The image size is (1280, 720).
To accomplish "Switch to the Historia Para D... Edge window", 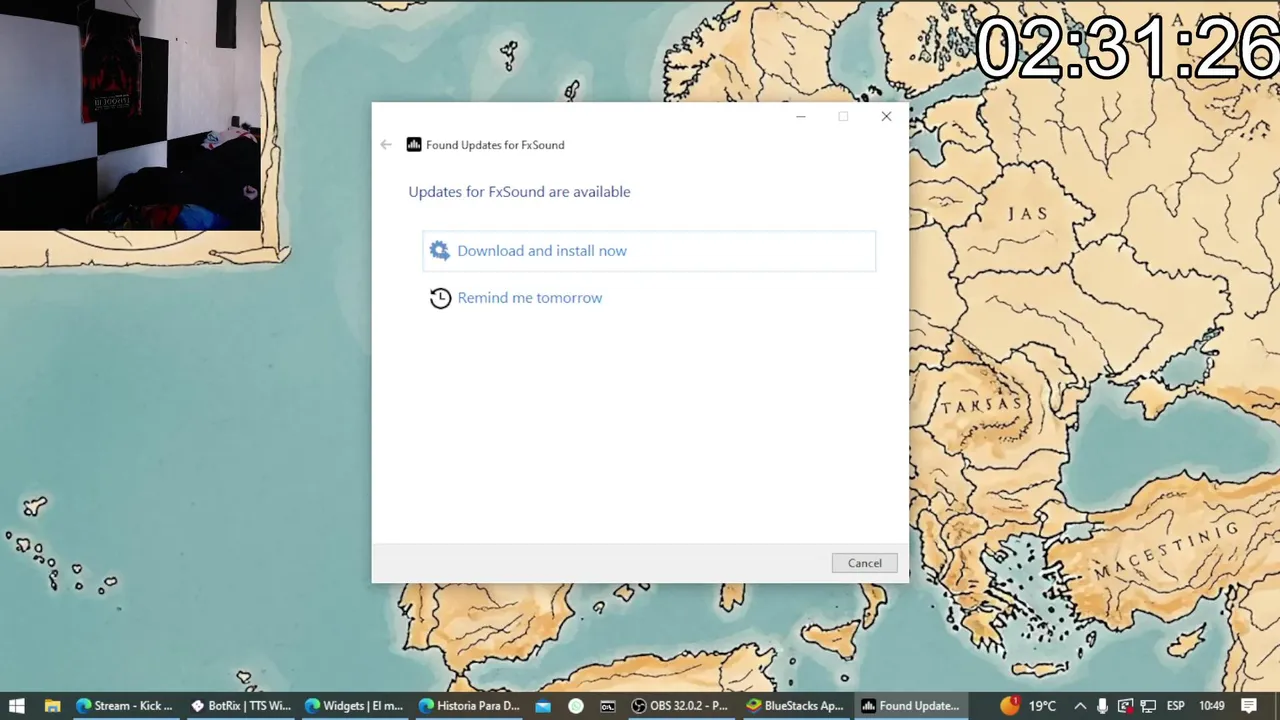I will coord(469,705).
